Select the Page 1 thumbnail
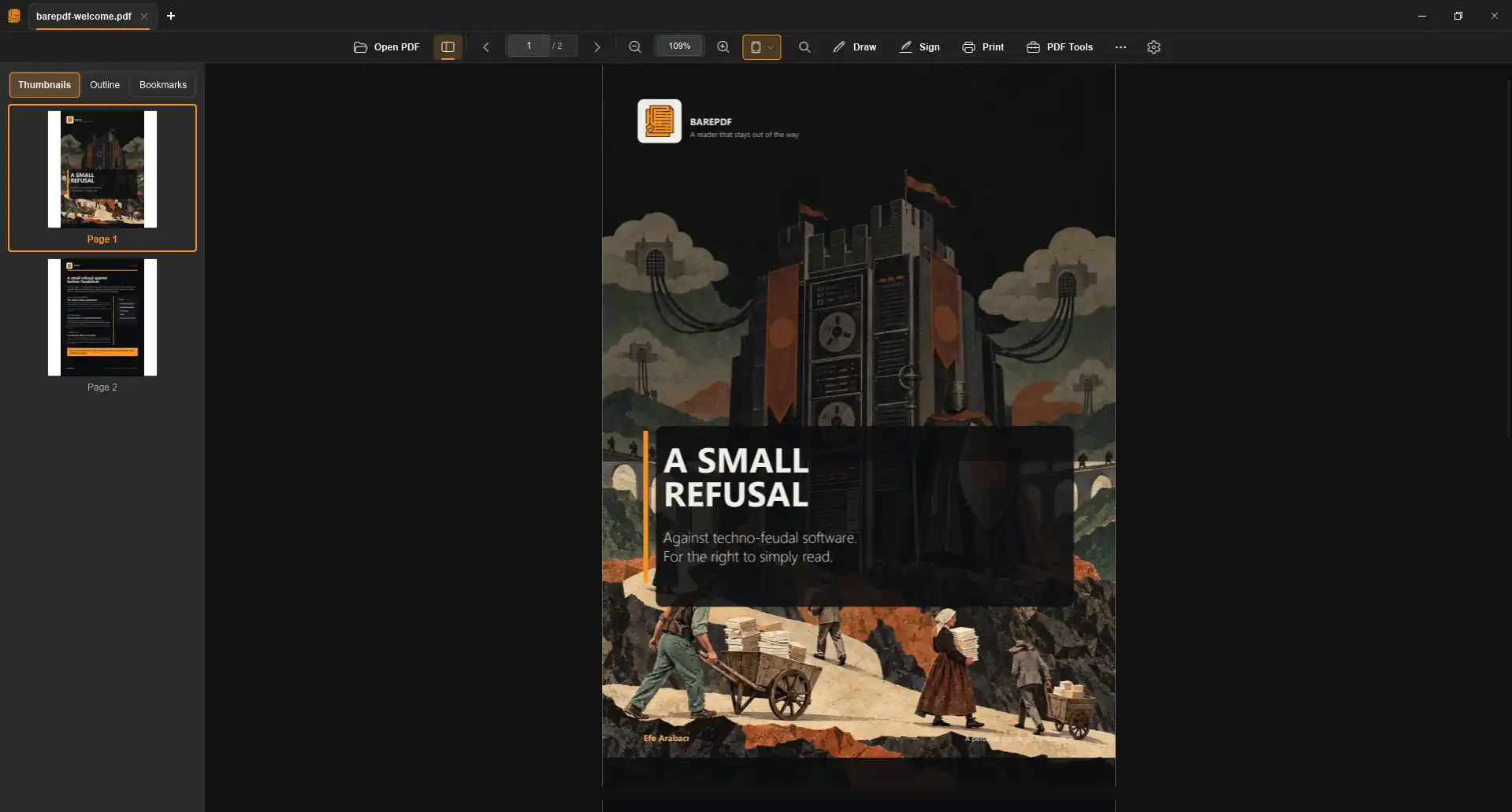This screenshot has width=1512, height=812. (102, 178)
